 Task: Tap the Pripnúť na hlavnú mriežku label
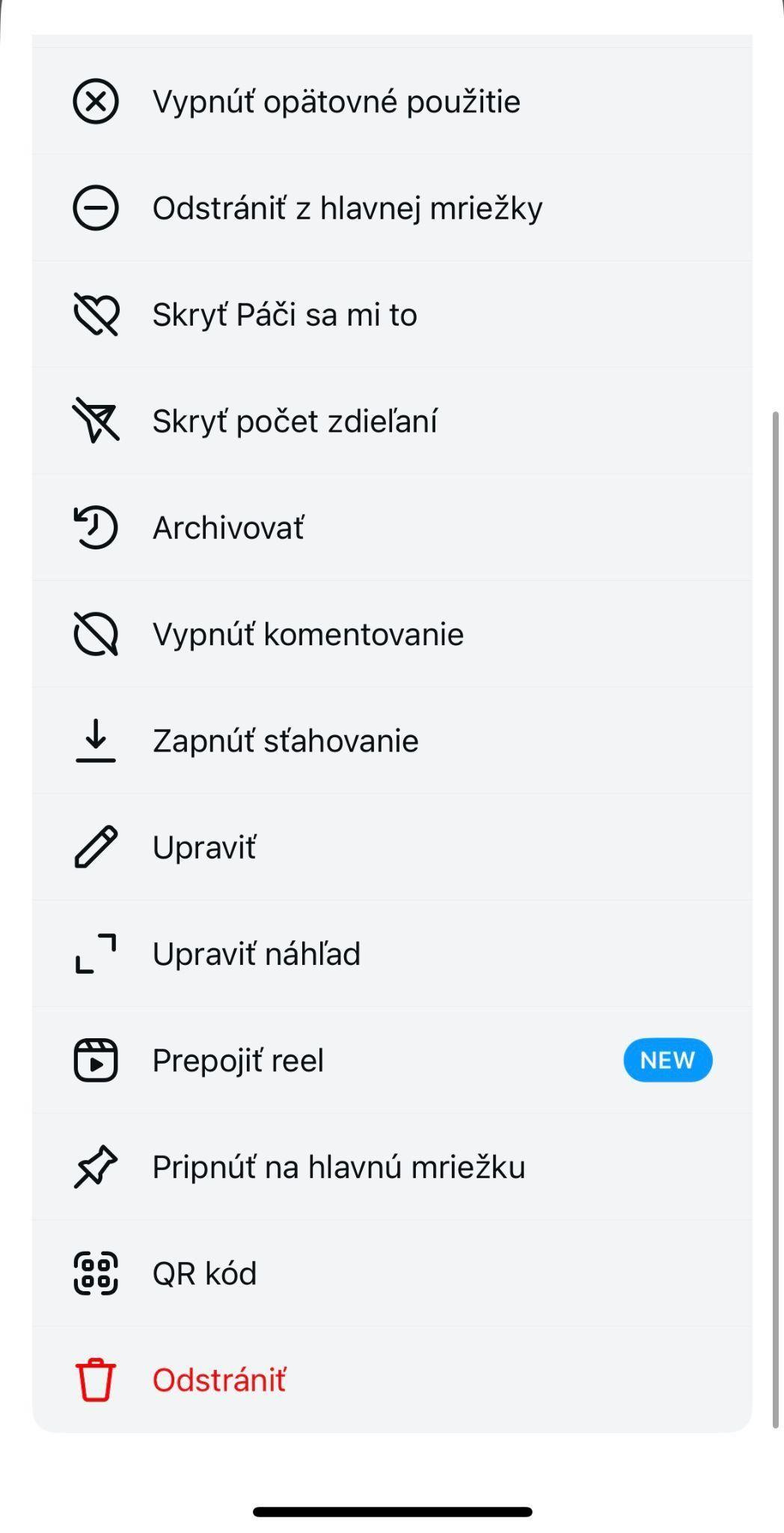[338, 1166]
